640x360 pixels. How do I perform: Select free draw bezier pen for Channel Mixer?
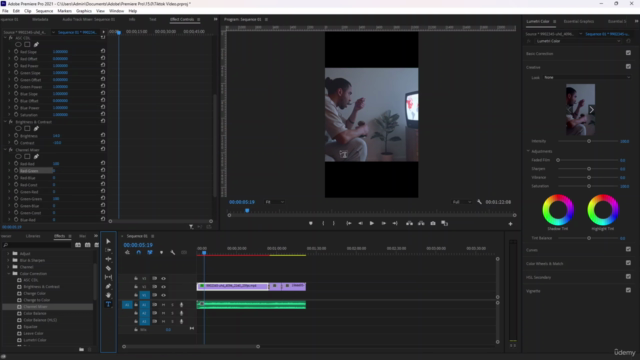coord(36,156)
